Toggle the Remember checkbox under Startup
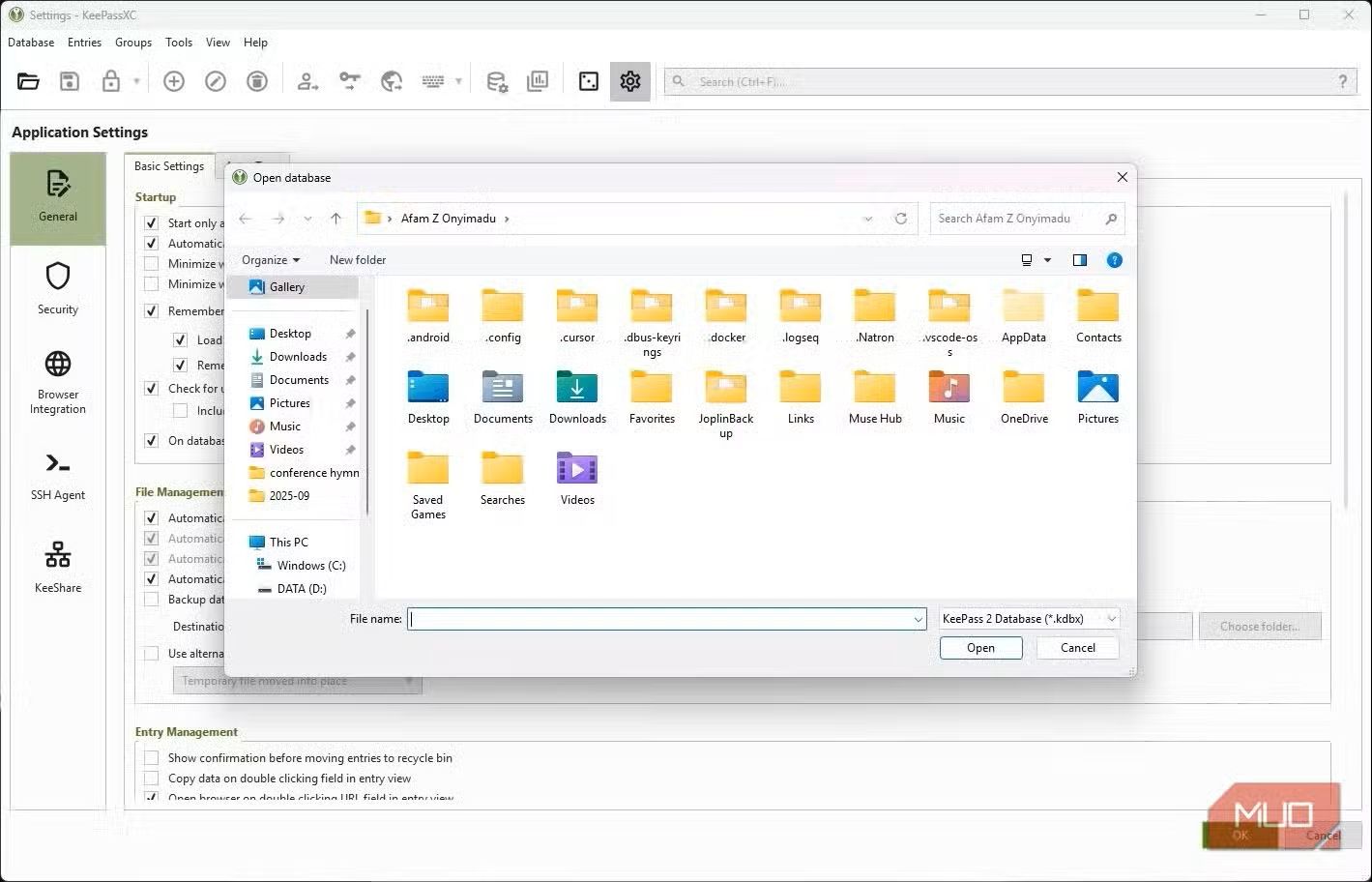1372x882 pixels. [x=151, y=311]
